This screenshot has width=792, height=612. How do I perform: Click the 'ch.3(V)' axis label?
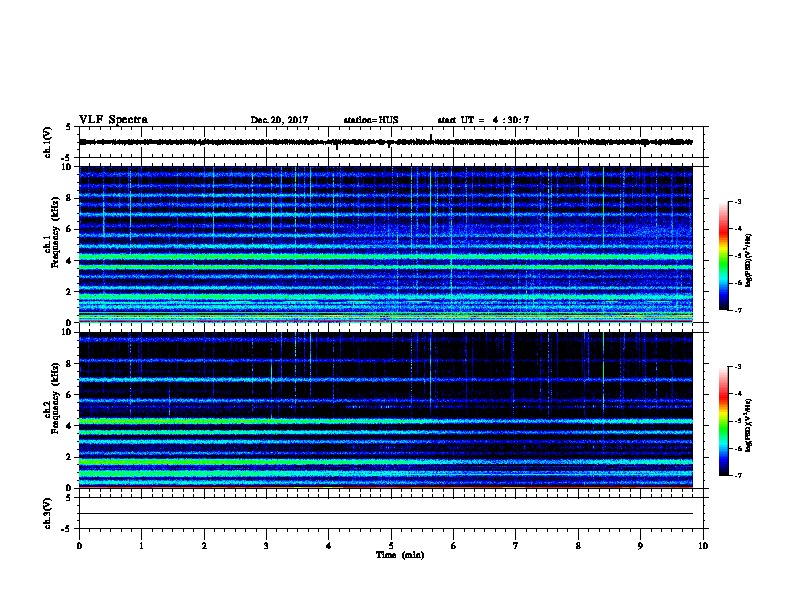tap(48, 513)
